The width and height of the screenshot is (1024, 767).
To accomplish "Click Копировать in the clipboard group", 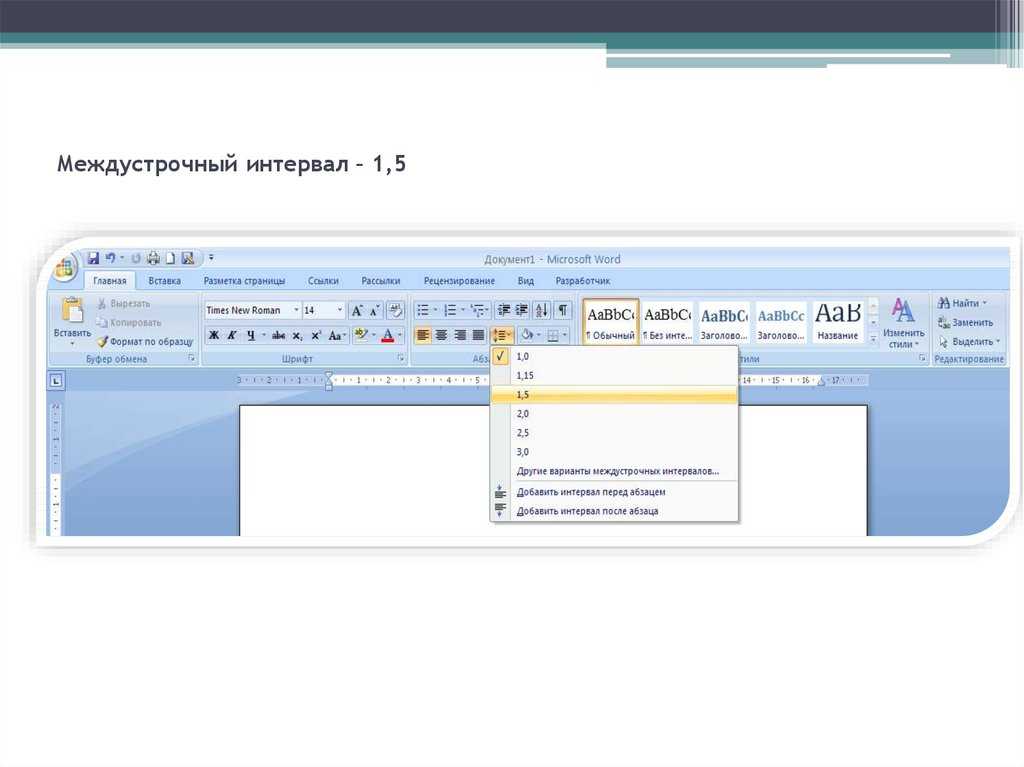I will click(129, 323).
